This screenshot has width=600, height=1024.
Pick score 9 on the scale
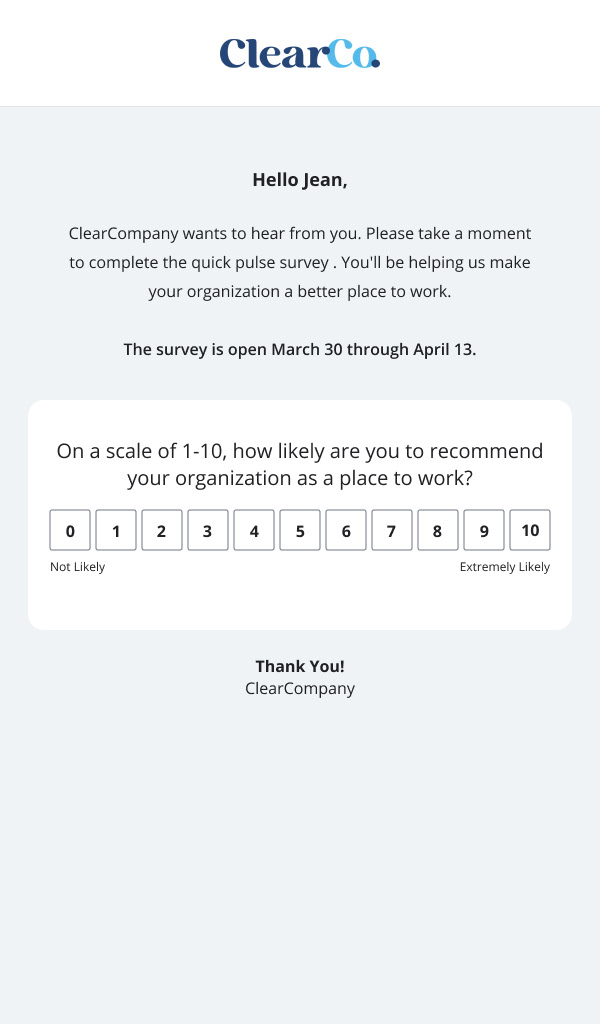[x=484, y=530]
